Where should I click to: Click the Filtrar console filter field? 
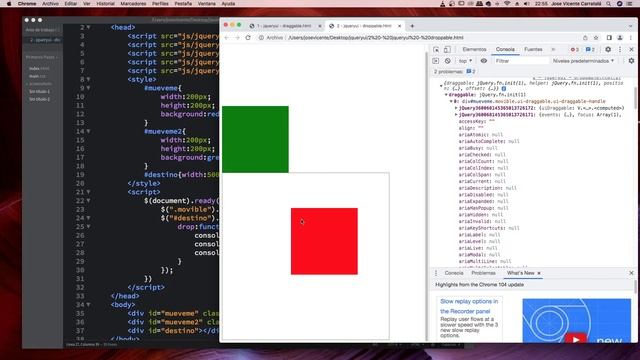[x=521, y=61]
